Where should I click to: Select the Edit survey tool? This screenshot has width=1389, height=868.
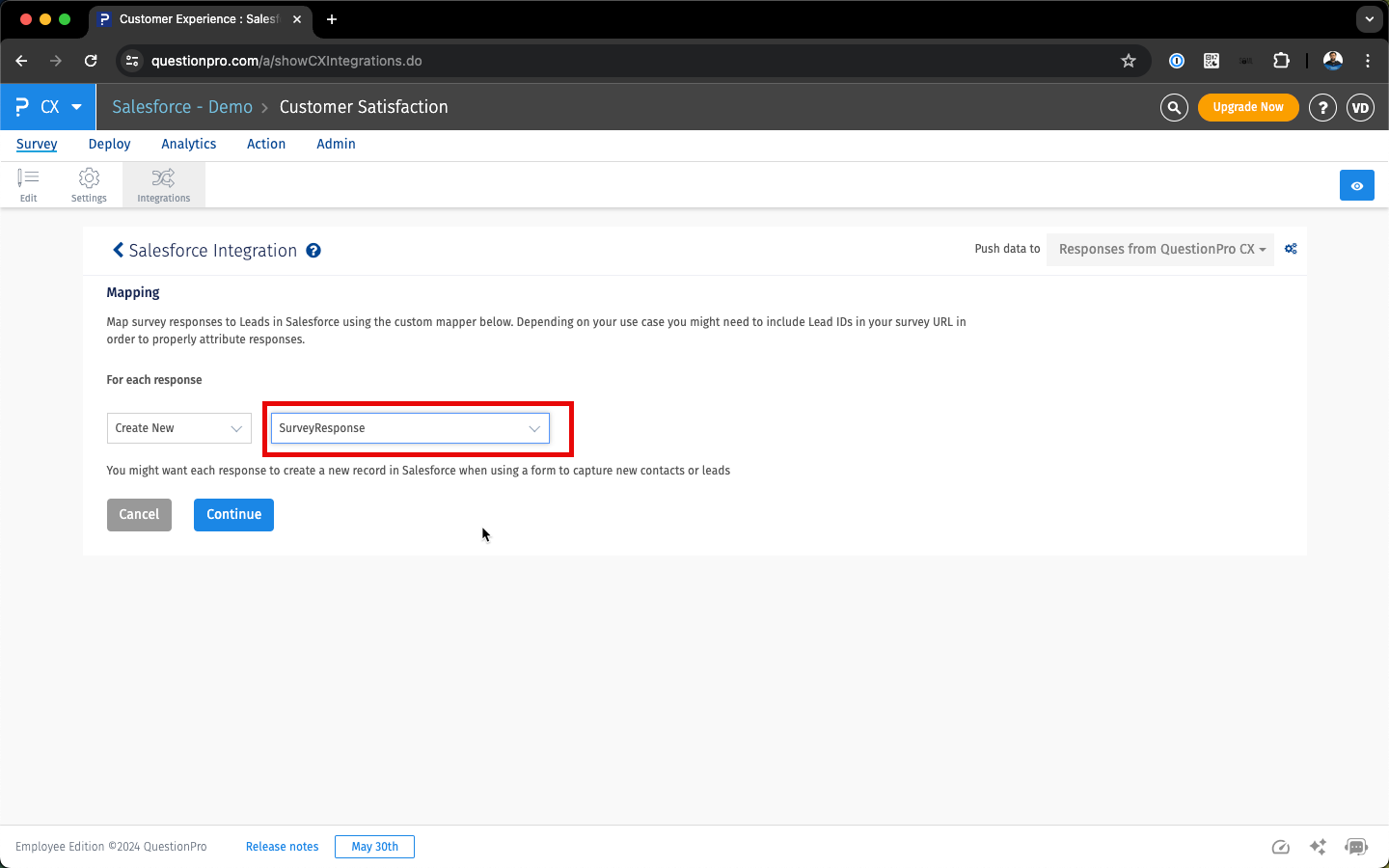click(29, 184)
